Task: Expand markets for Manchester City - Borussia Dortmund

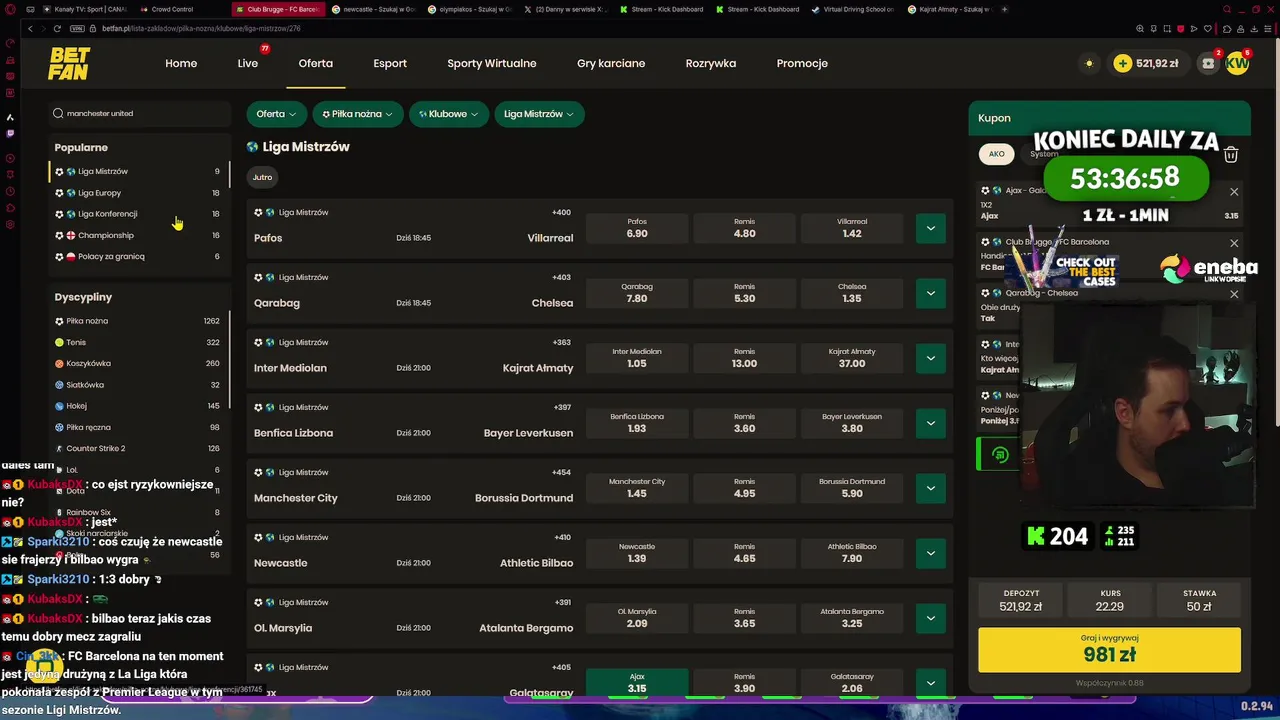Action: [930, 488]
